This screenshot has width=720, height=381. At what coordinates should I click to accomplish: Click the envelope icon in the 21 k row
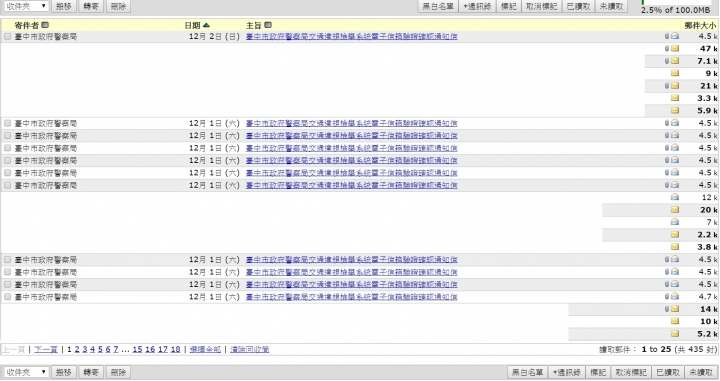pyautogui.click(x=675, y=85)
